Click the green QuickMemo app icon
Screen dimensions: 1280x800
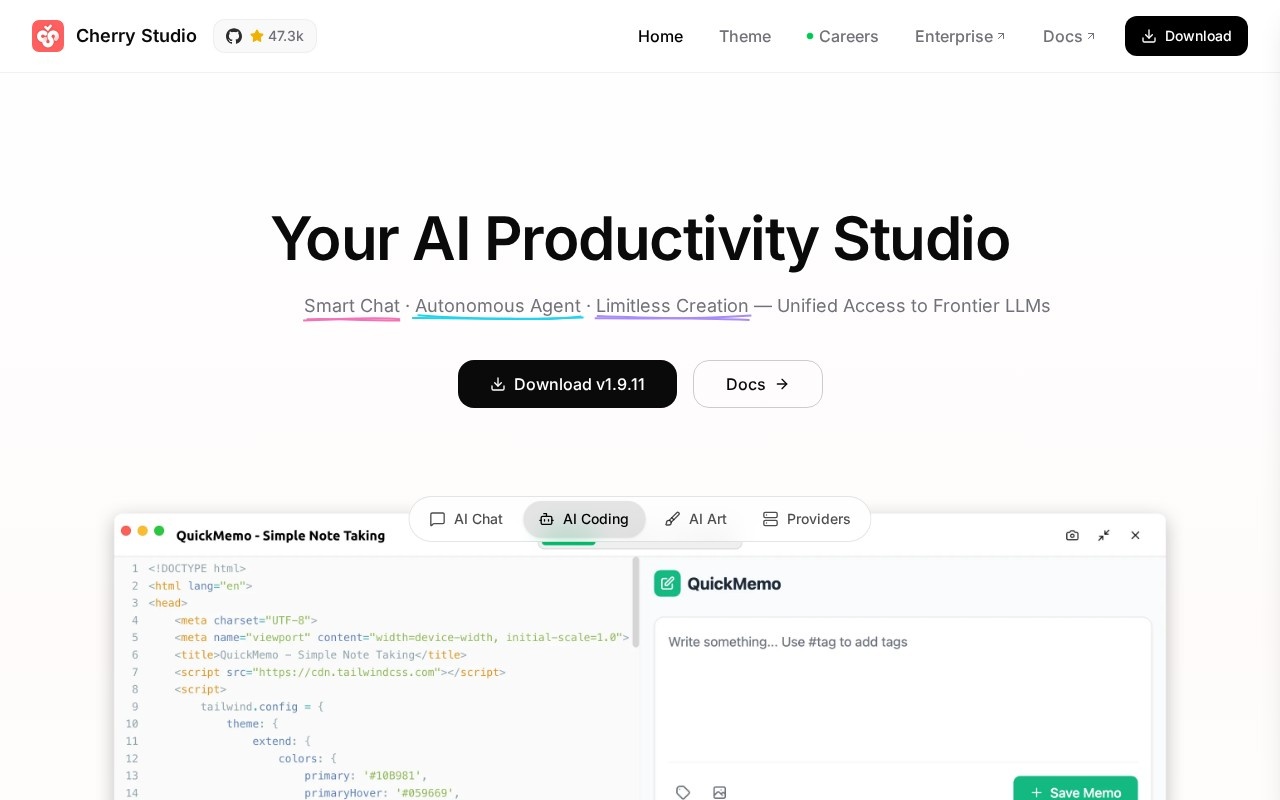(x=667, y=583)
